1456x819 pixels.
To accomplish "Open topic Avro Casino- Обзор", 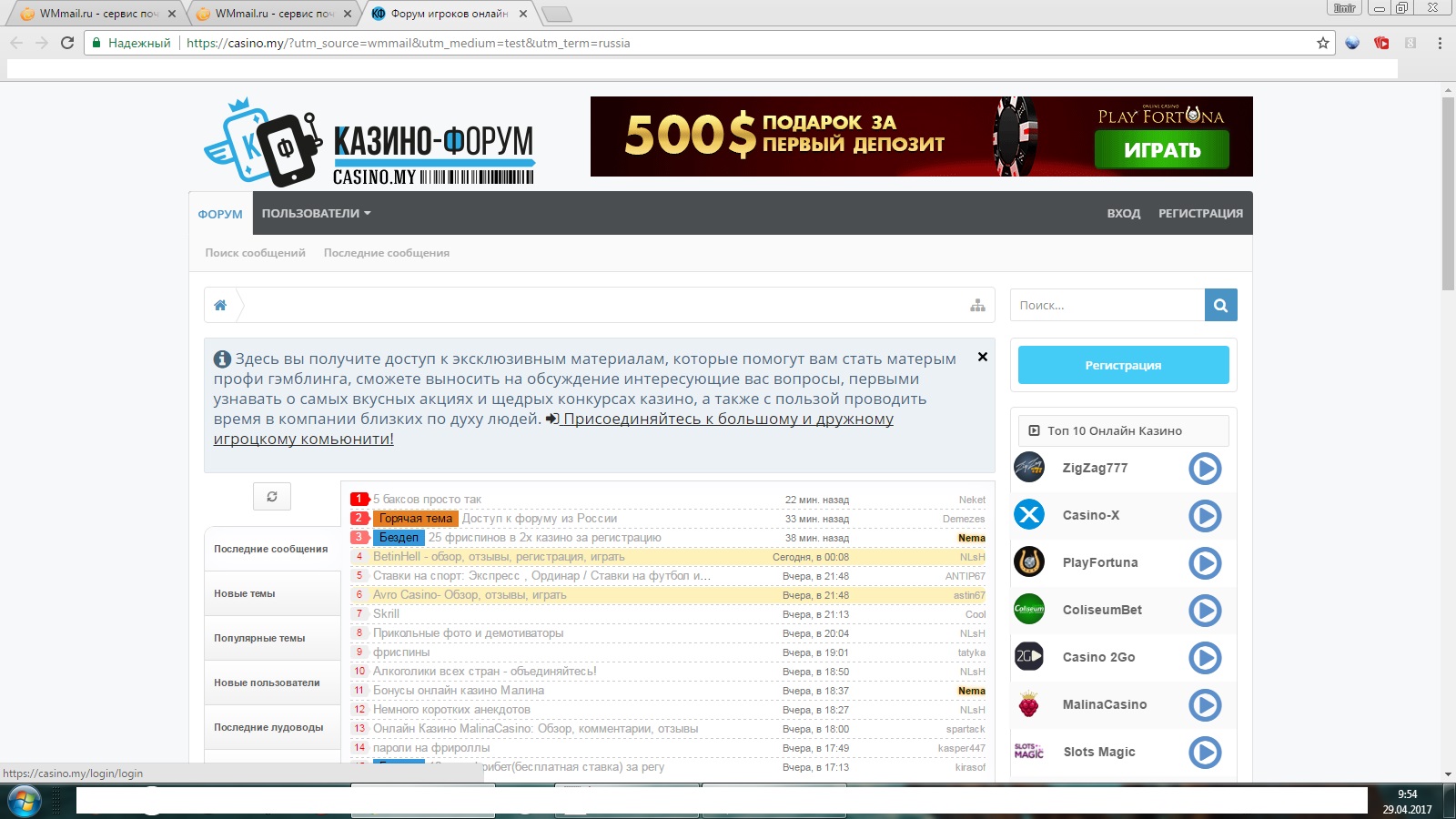I will 470,595.
